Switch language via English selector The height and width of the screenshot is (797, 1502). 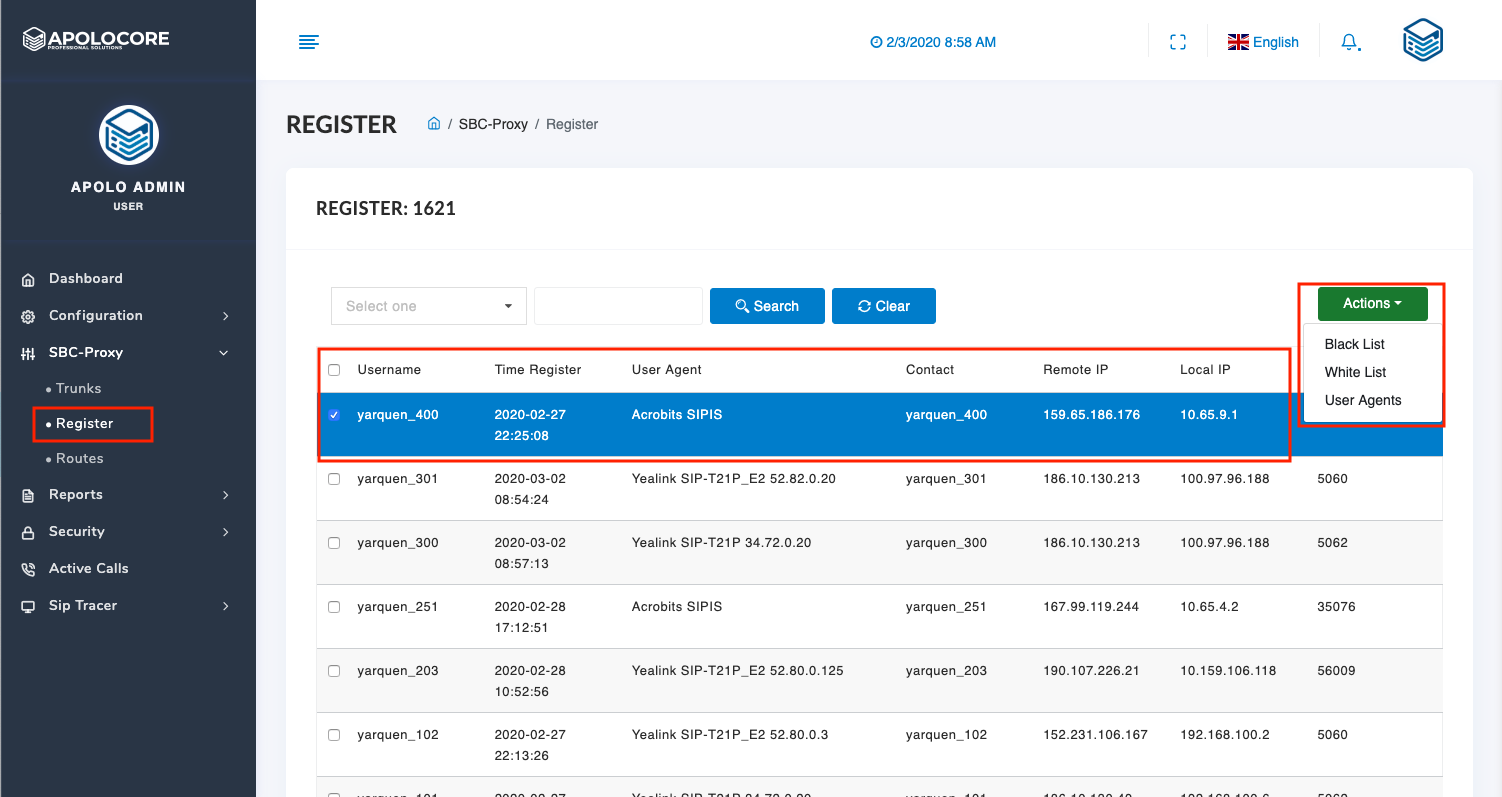point(1263,42)
